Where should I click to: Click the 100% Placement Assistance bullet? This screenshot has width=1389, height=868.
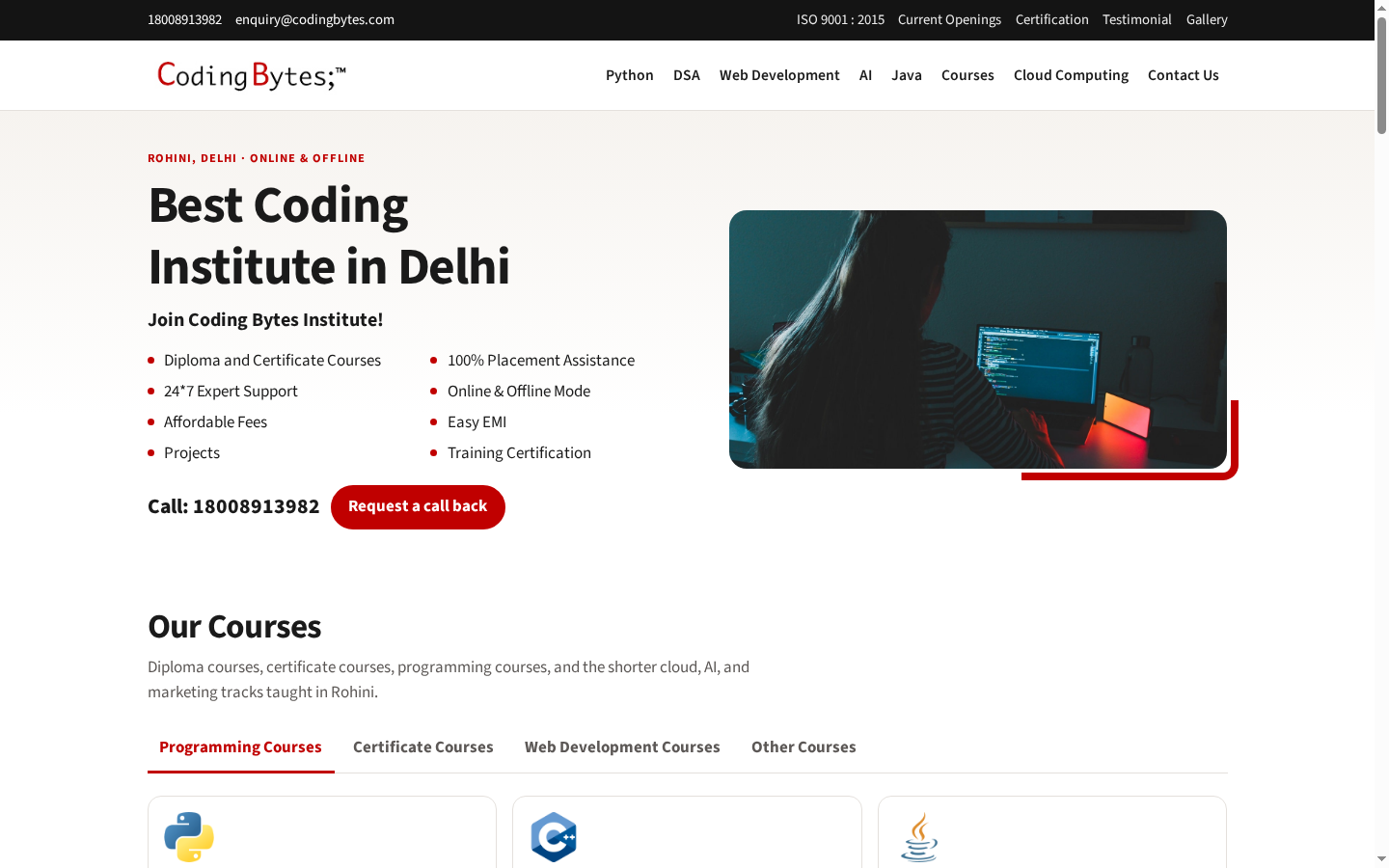[x=541, y=361]
